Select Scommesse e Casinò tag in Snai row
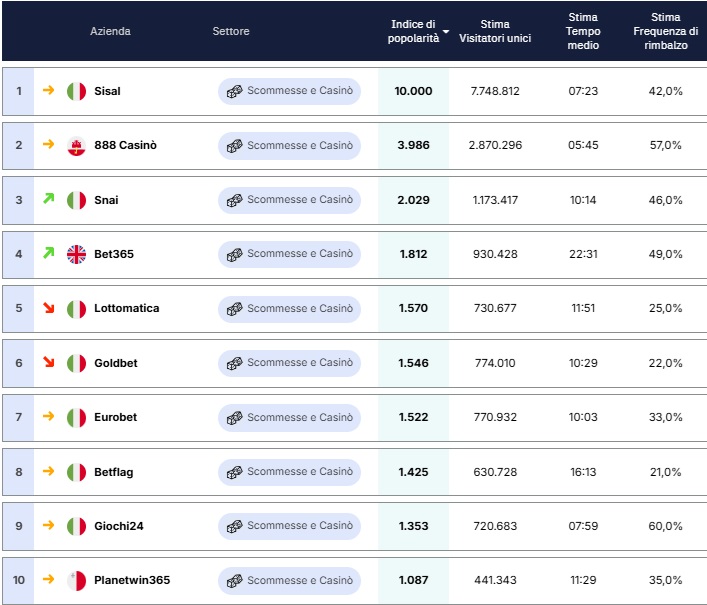This screenshot has width=707, height=605. 289,200
